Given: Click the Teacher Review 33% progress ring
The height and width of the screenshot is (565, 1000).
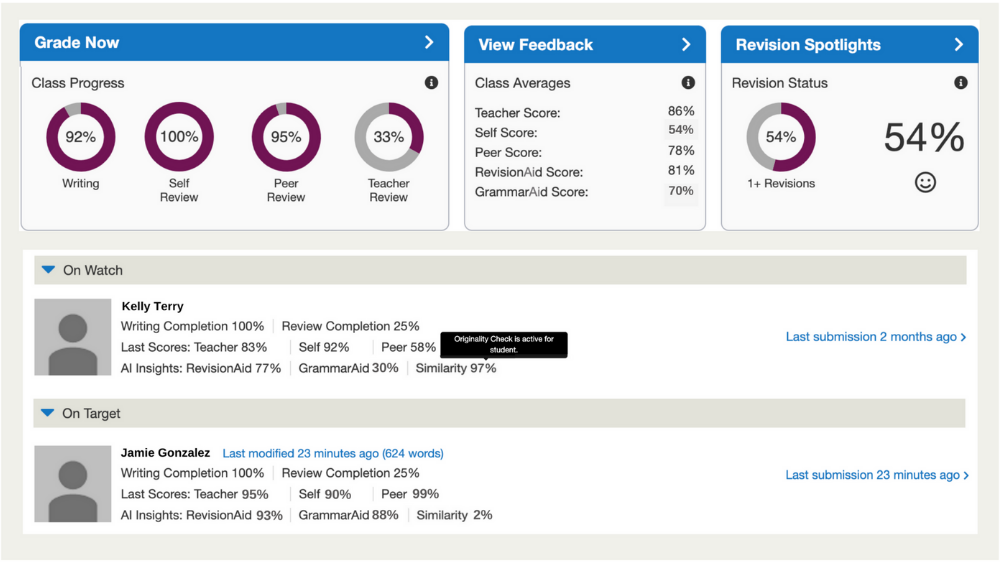Looking at the screenshot, I should [x=388, y=137].
